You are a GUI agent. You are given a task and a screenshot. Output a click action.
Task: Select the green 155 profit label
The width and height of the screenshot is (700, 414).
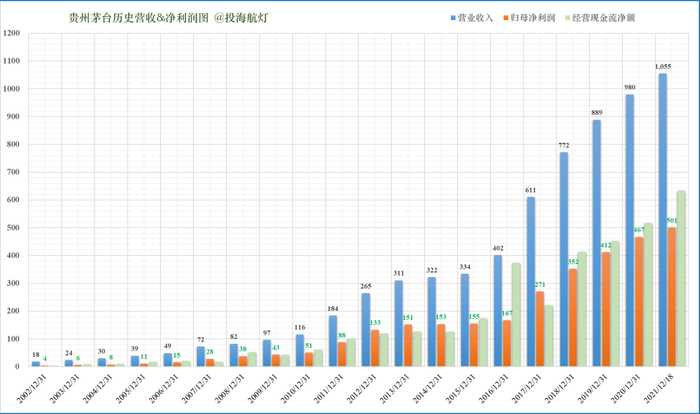pos(474,317)
